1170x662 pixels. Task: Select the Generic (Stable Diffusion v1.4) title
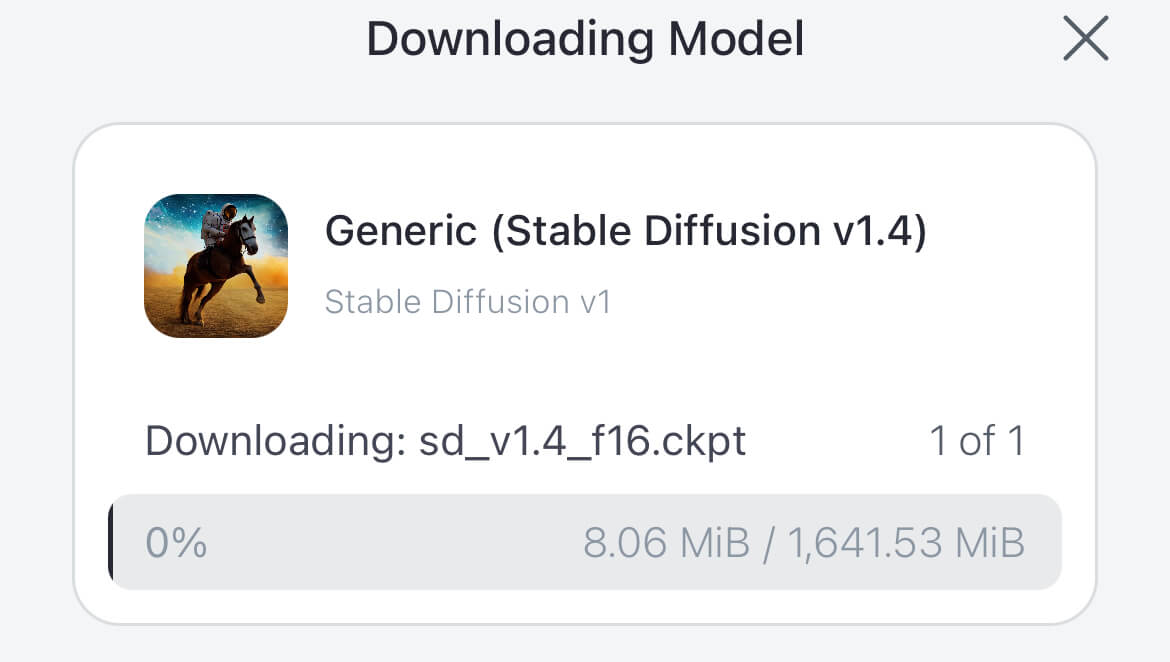[625, 231]
